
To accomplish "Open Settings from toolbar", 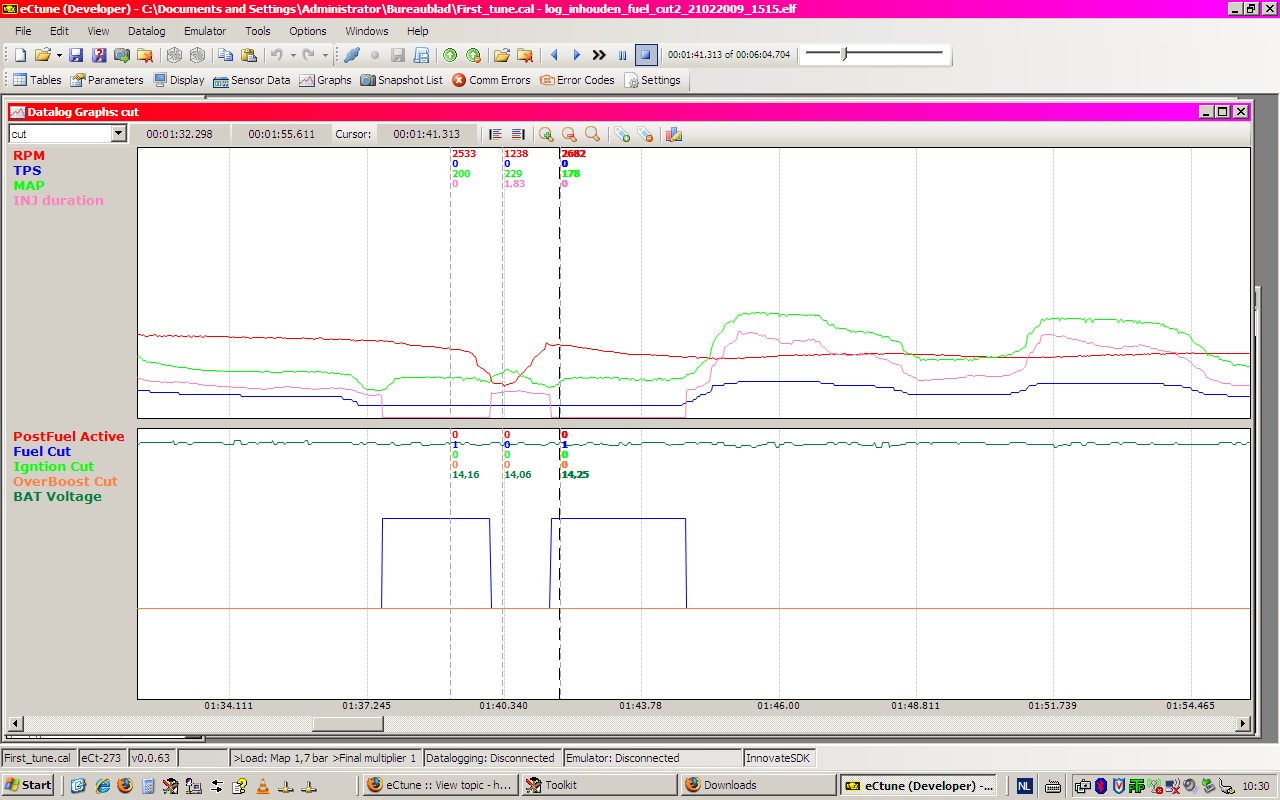I will point(652,80).
